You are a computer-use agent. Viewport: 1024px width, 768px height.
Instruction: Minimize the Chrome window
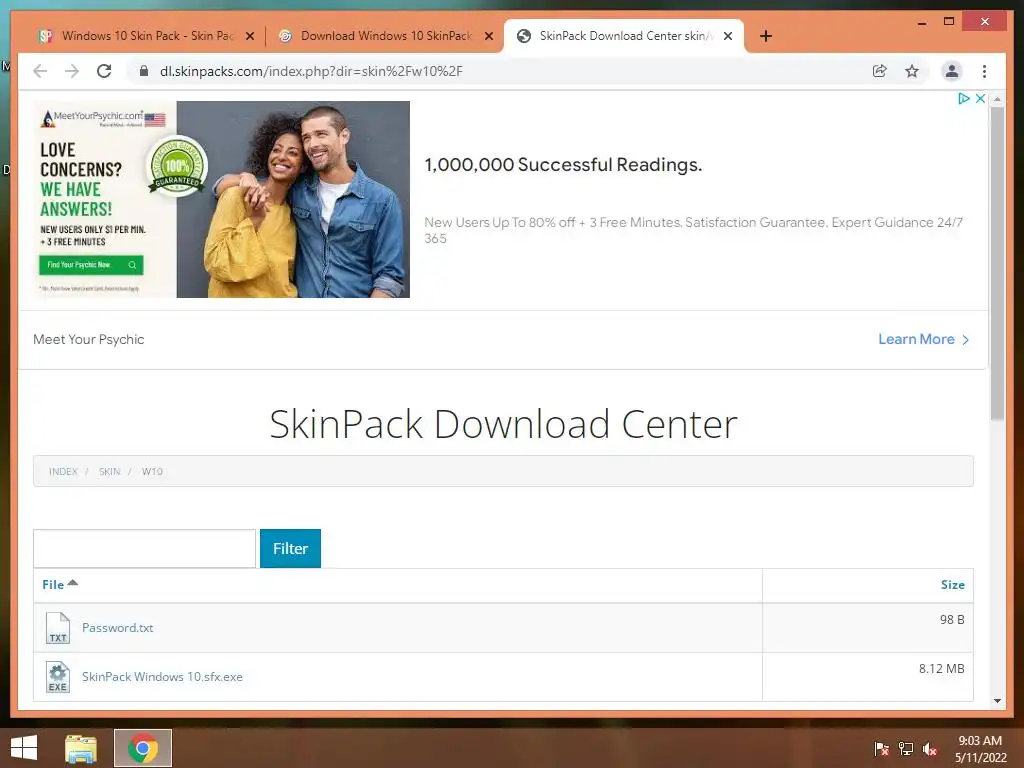[921, 22]
